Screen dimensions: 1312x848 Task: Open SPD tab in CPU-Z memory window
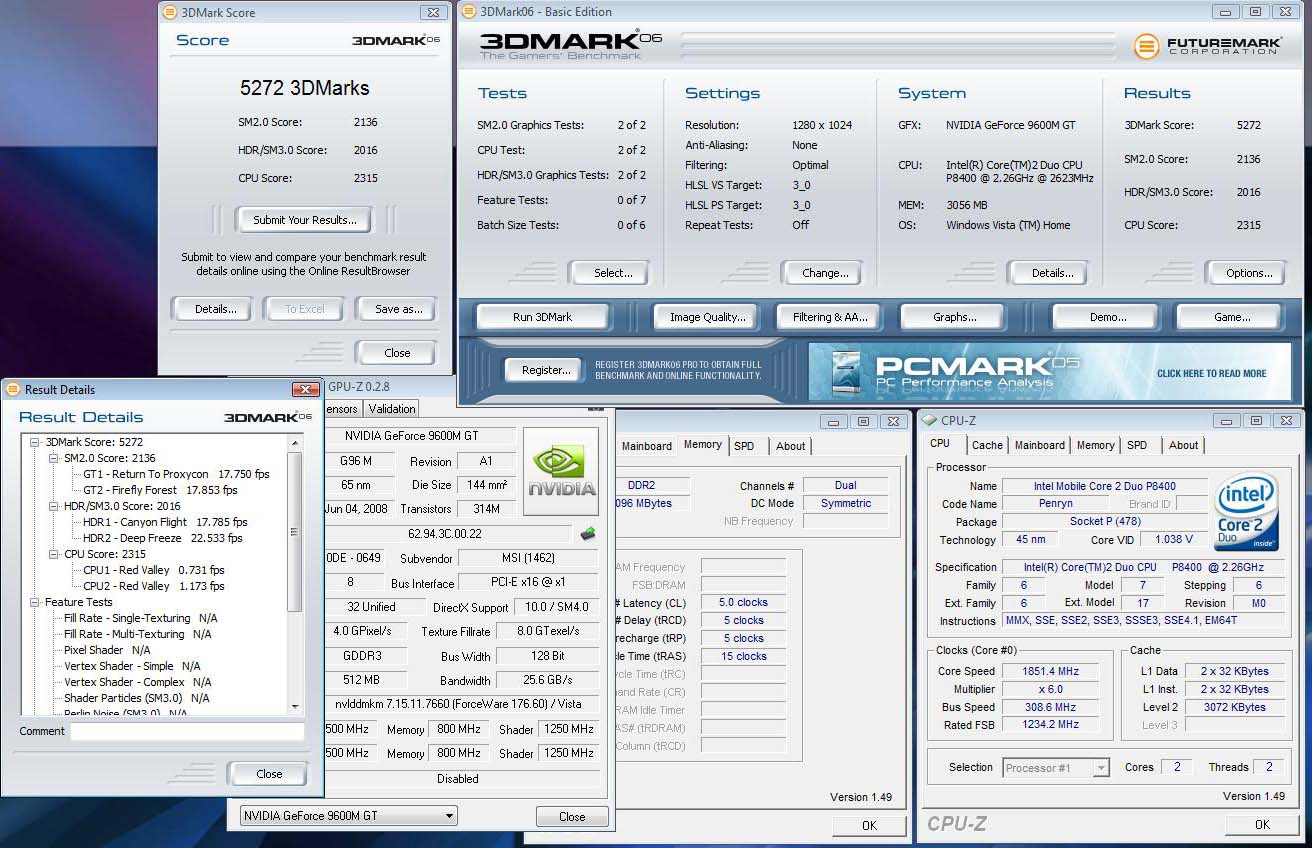tap(744, 446)
